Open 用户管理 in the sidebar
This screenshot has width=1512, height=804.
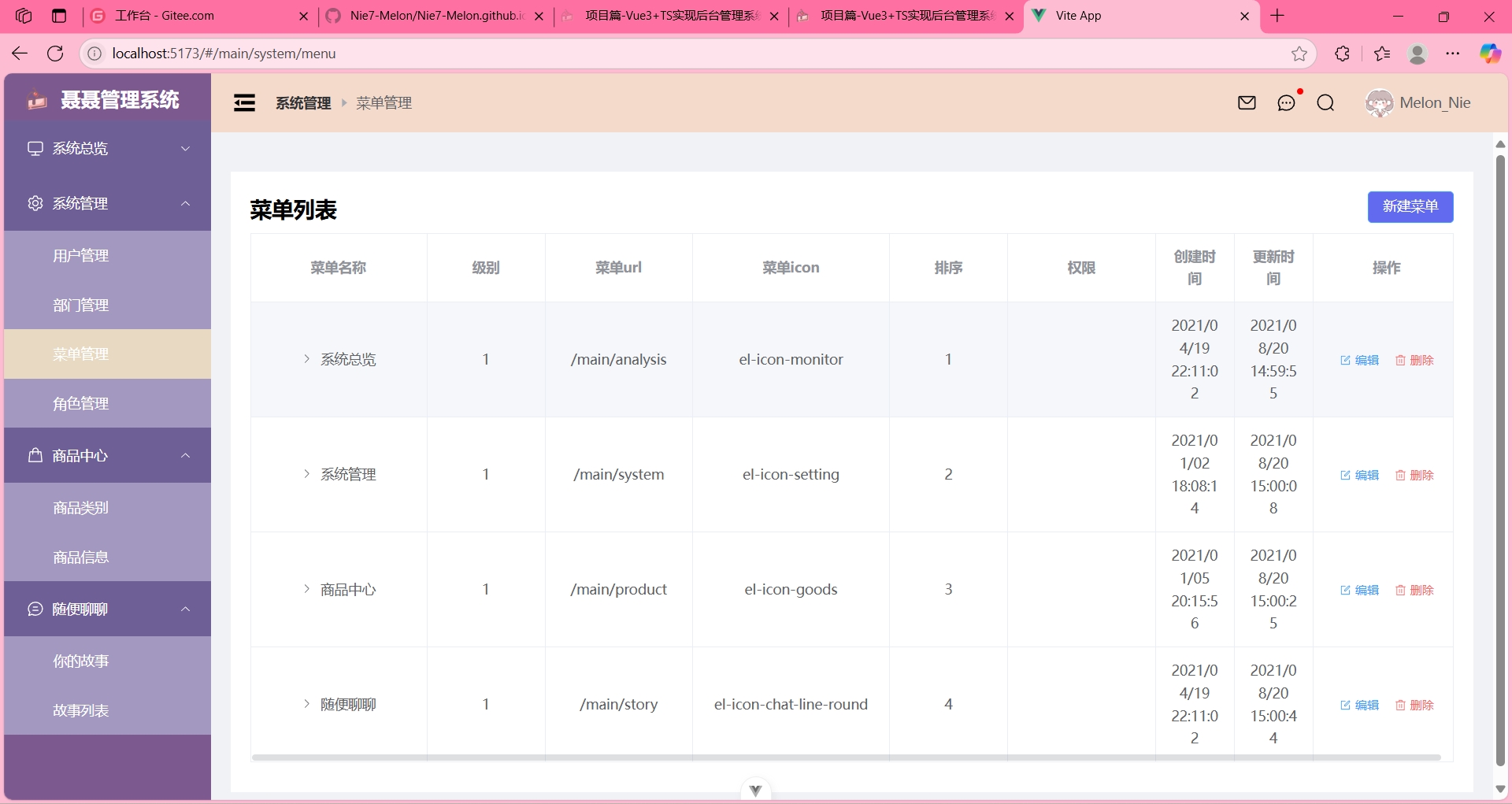click(x=107, y=255)
